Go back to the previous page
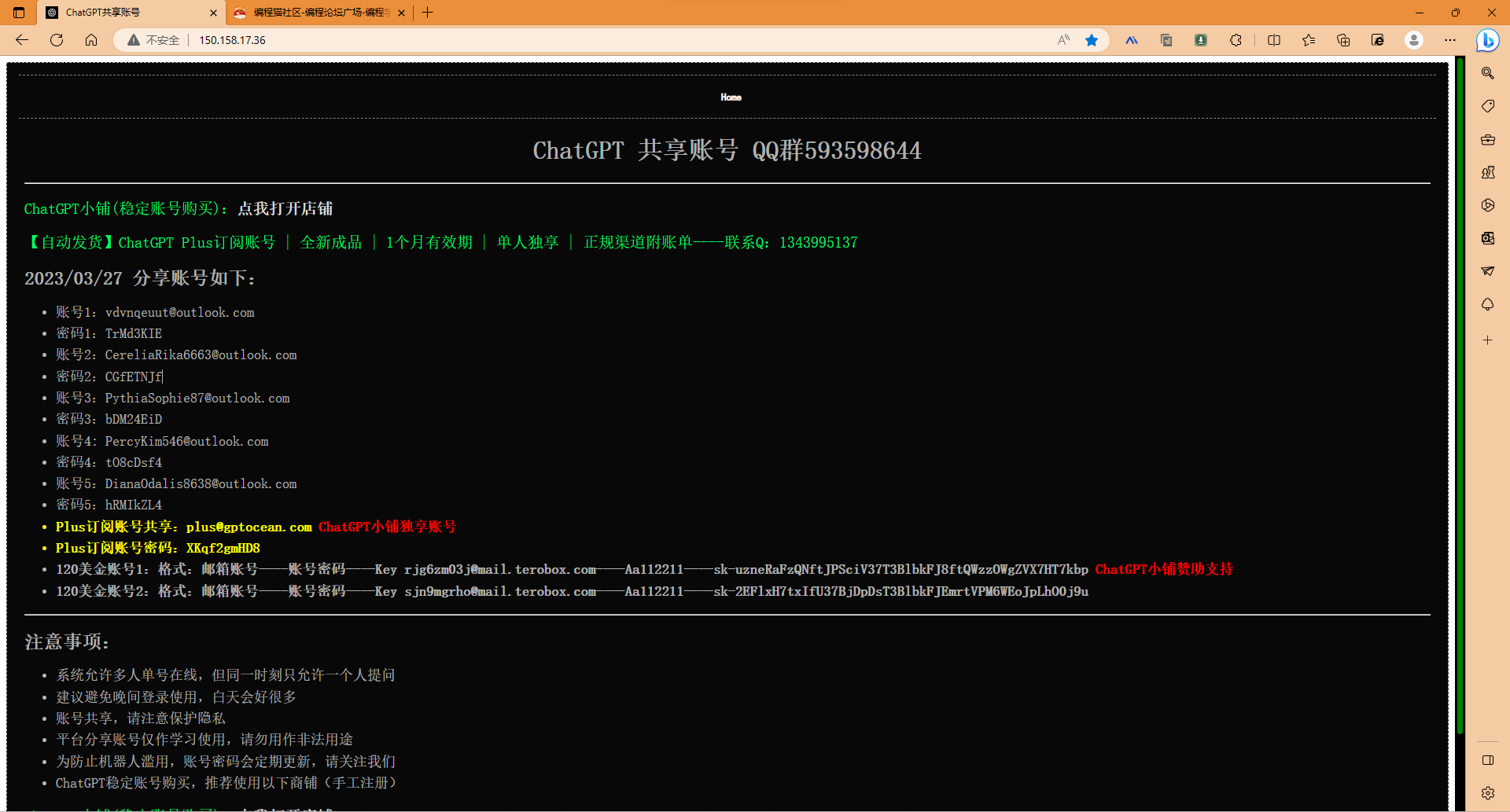This screenshot has height=812, width=1510. point(22,40)
